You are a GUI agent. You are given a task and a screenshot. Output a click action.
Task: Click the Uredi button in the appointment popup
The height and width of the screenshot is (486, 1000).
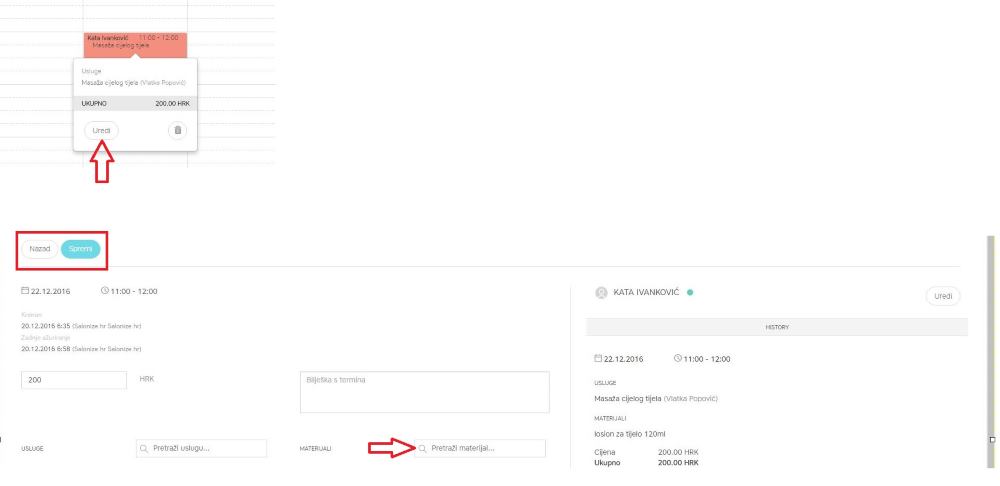[x=101, y=131]
